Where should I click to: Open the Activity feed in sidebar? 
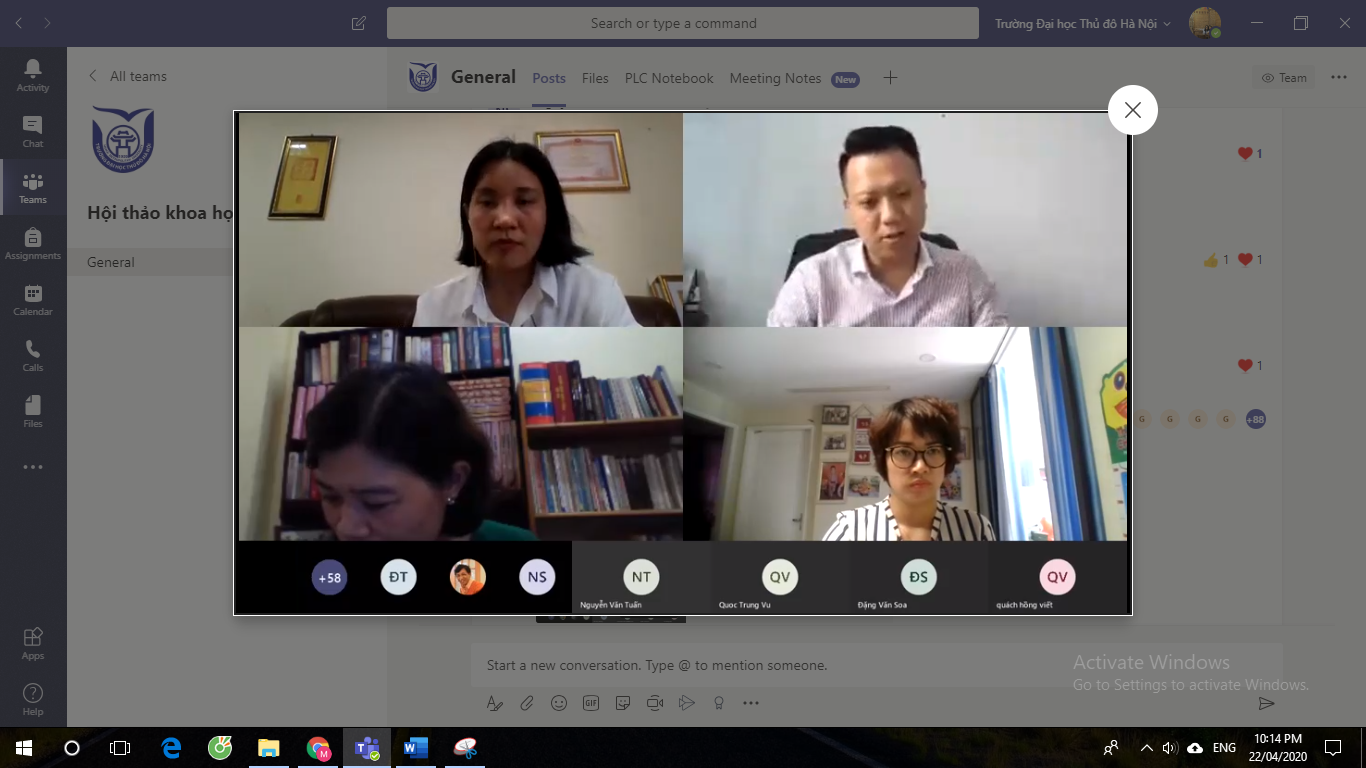[x=33, y=75]
